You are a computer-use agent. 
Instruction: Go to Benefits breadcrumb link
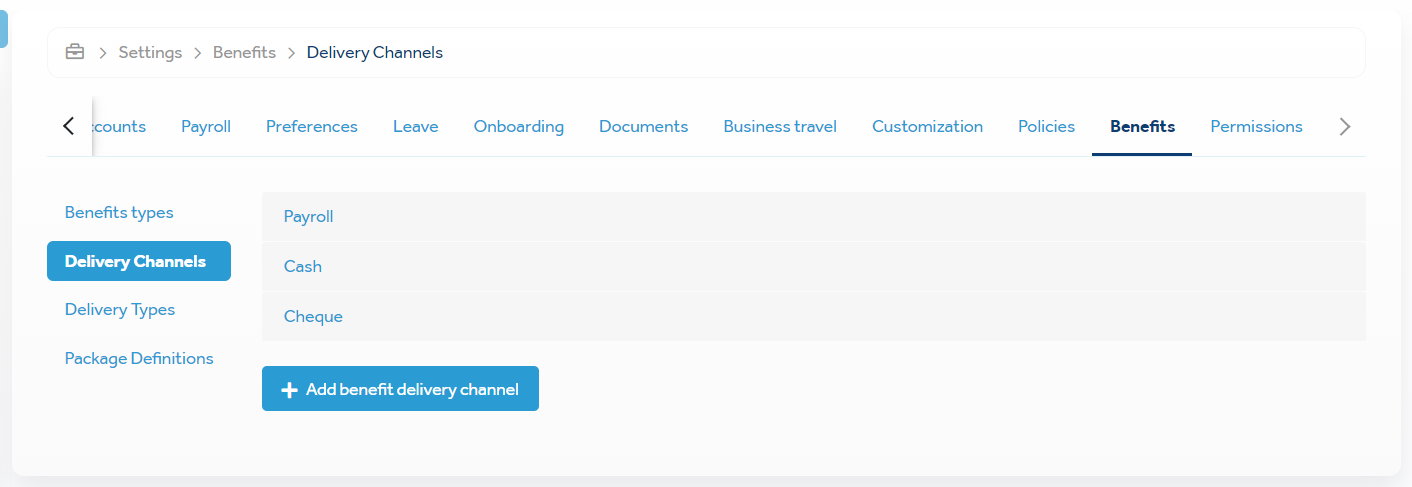244,52
